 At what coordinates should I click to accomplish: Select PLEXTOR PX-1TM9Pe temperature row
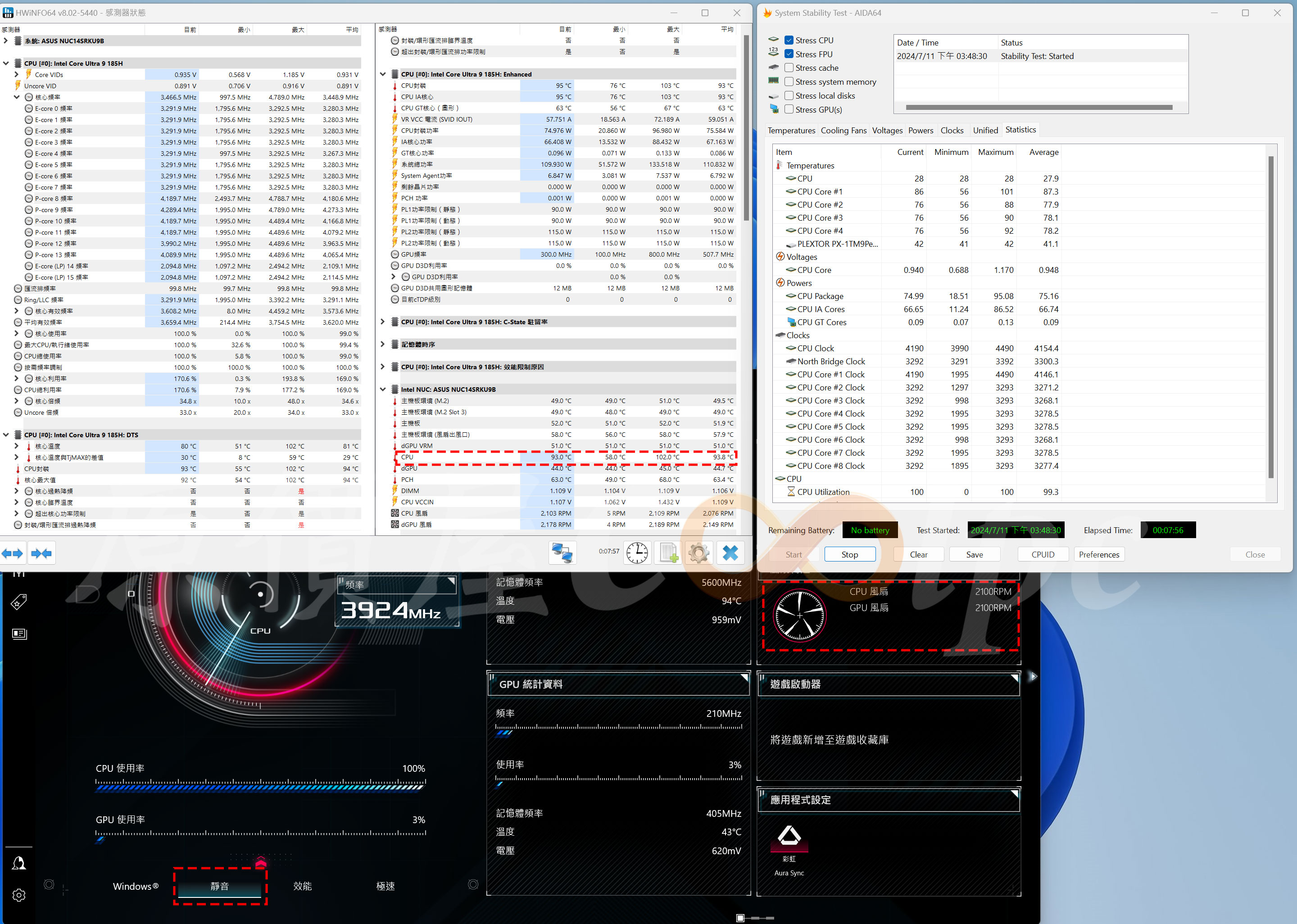coord(917,244)
